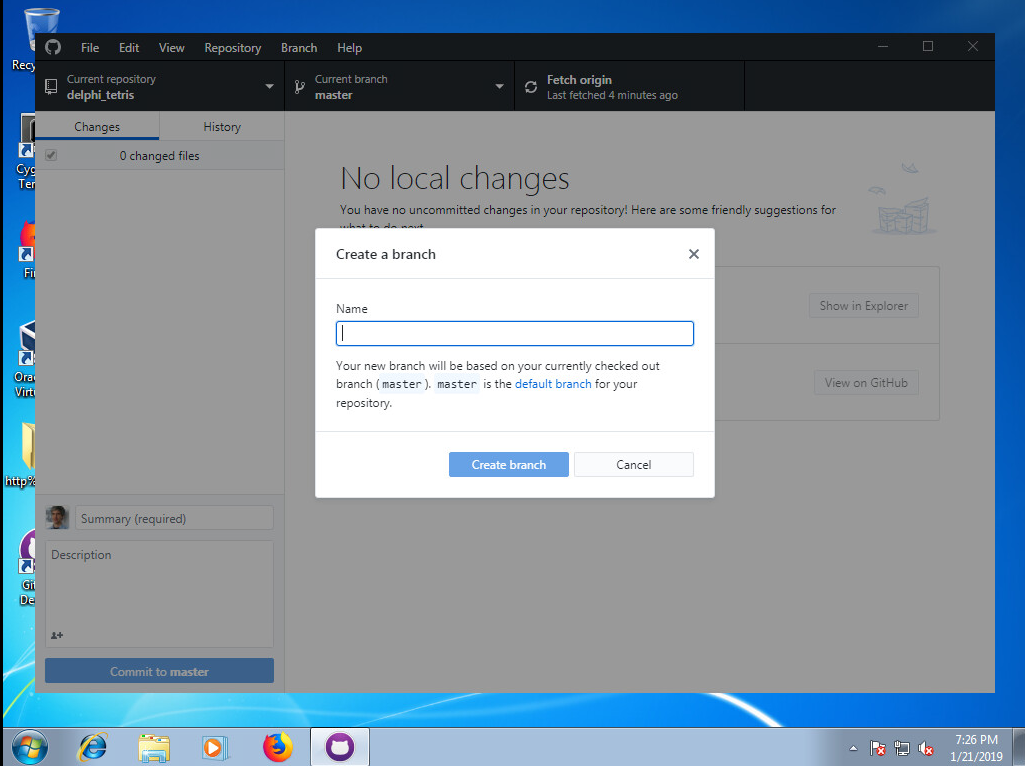Switch to the History tab

click(x=222, y=127)
